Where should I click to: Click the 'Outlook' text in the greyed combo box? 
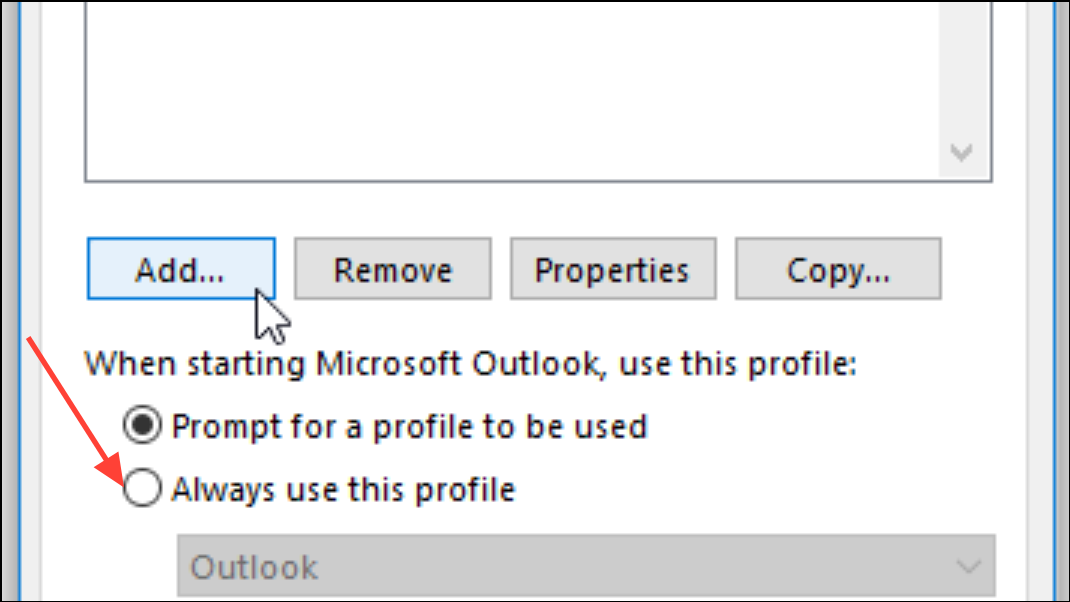click(x=254, y=567)
